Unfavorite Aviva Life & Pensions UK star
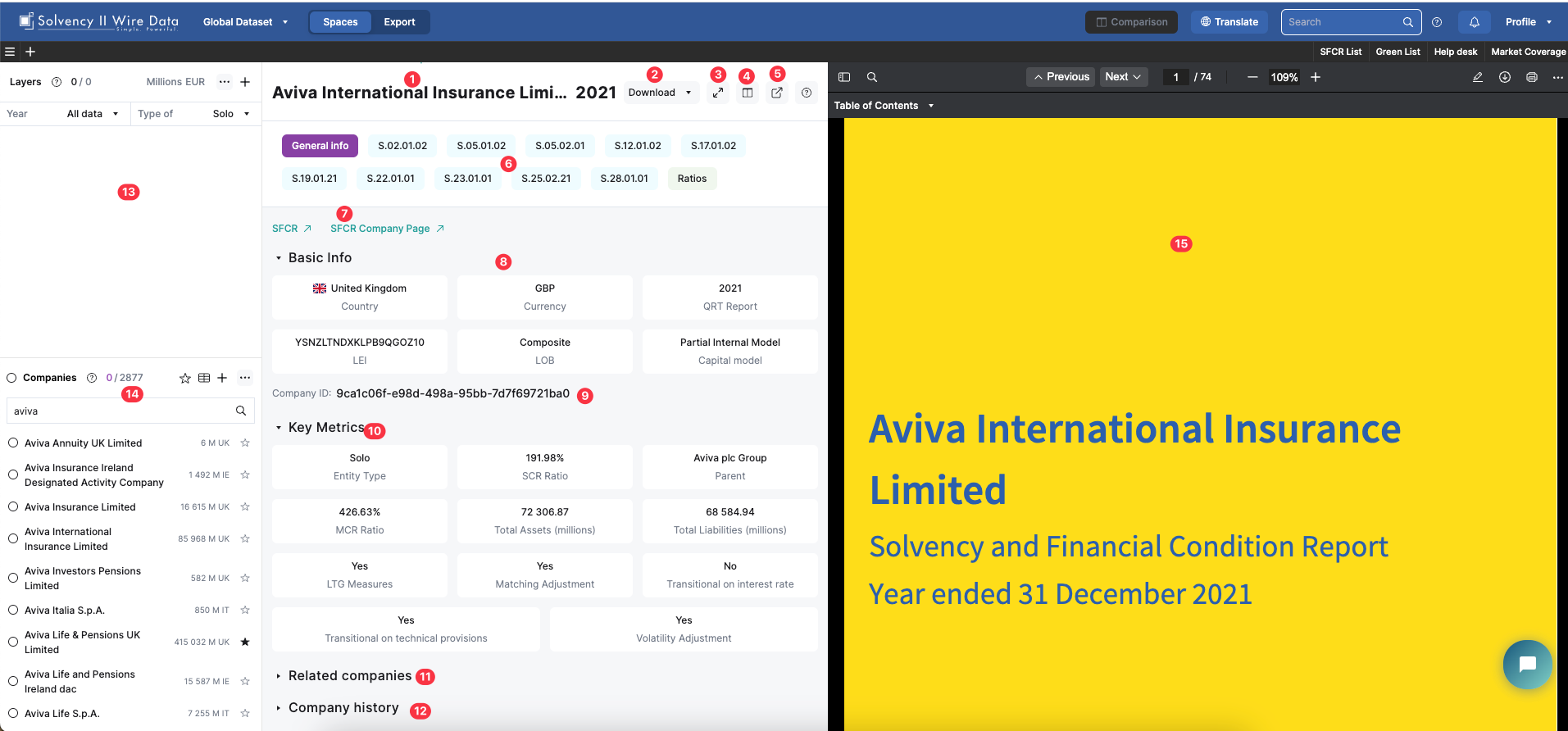 [245, 642]
